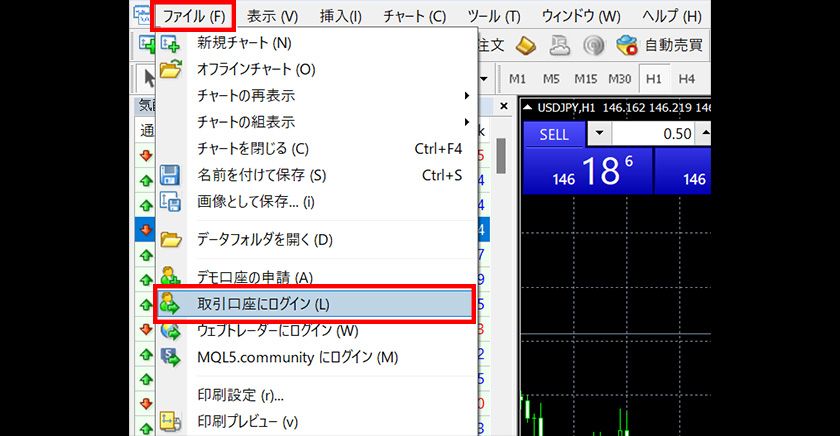Close the market watch panel with X
The image size is (840, 436).
(504, 106)
